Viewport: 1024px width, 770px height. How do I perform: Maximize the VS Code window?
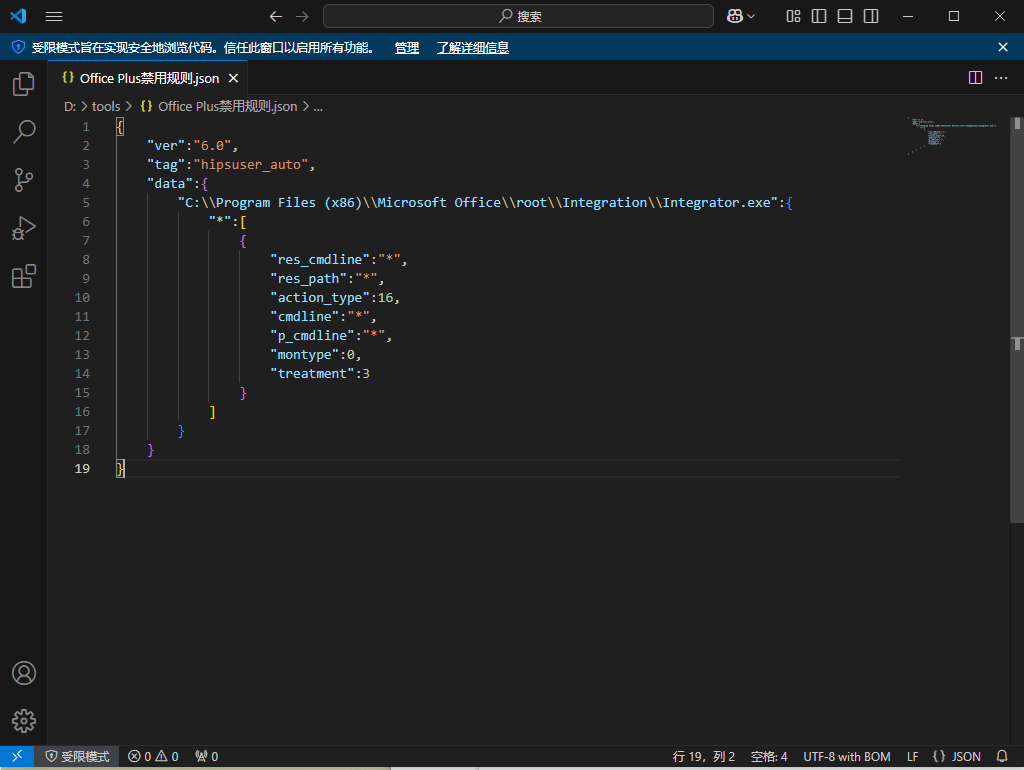pos(954,16)
